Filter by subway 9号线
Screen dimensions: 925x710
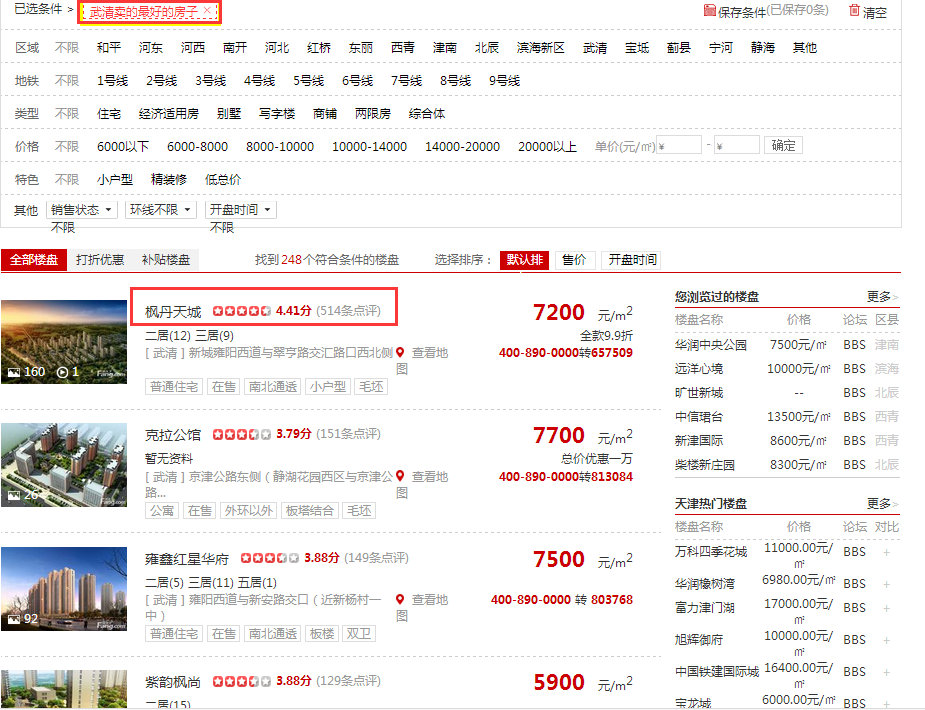(x=504, y=81)
